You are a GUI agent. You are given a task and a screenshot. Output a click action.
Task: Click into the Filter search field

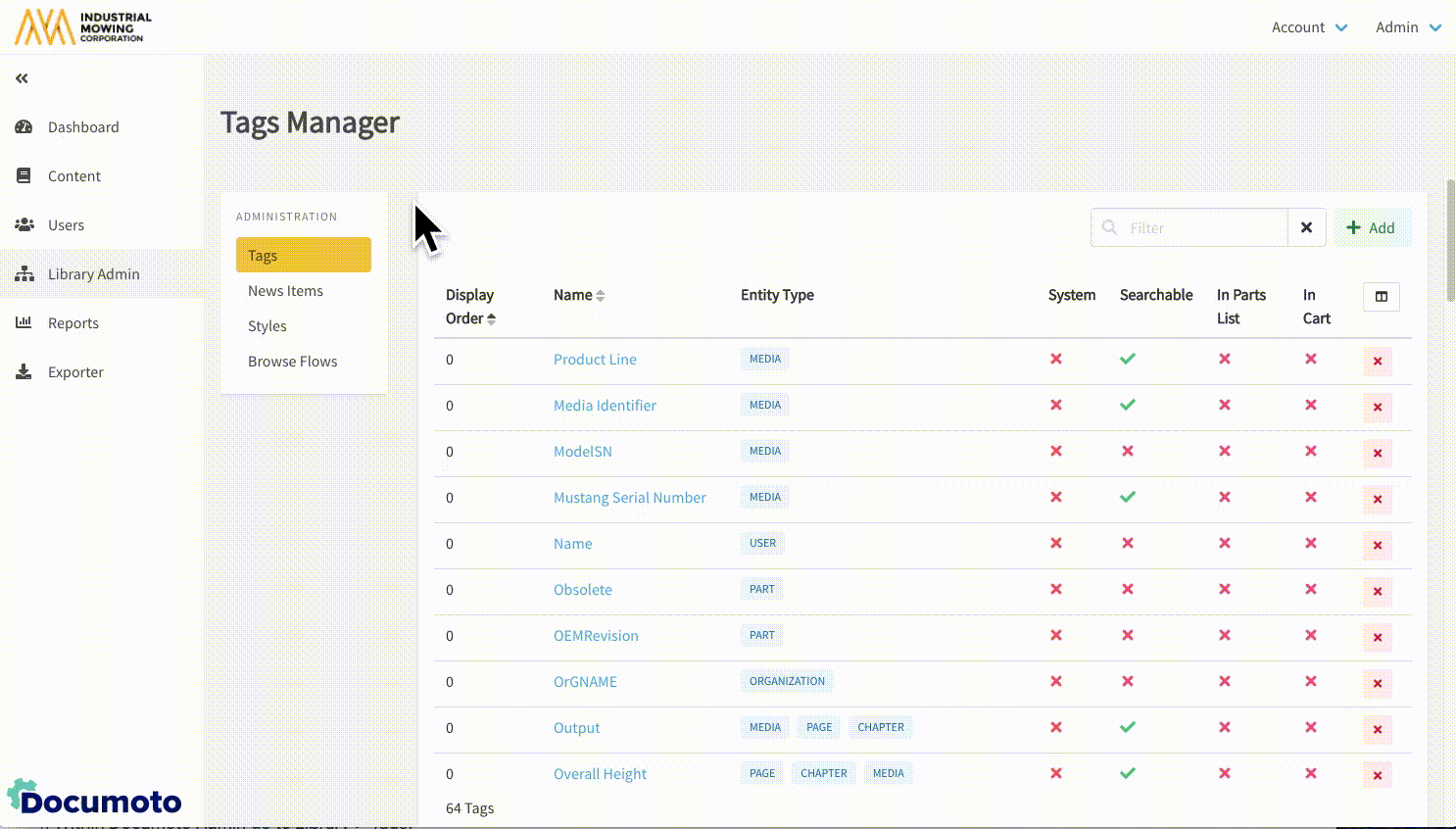(x=1203, y=228)
